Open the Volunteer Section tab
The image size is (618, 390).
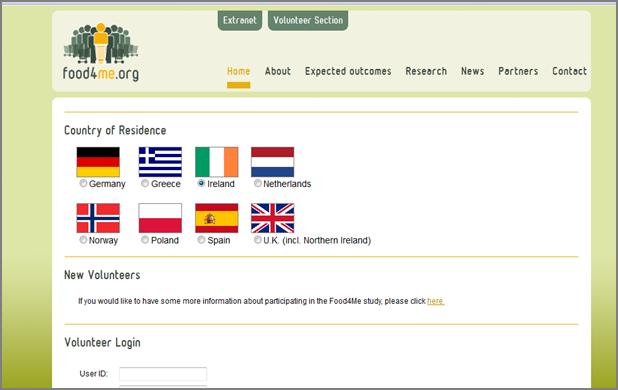coord(308,20)
